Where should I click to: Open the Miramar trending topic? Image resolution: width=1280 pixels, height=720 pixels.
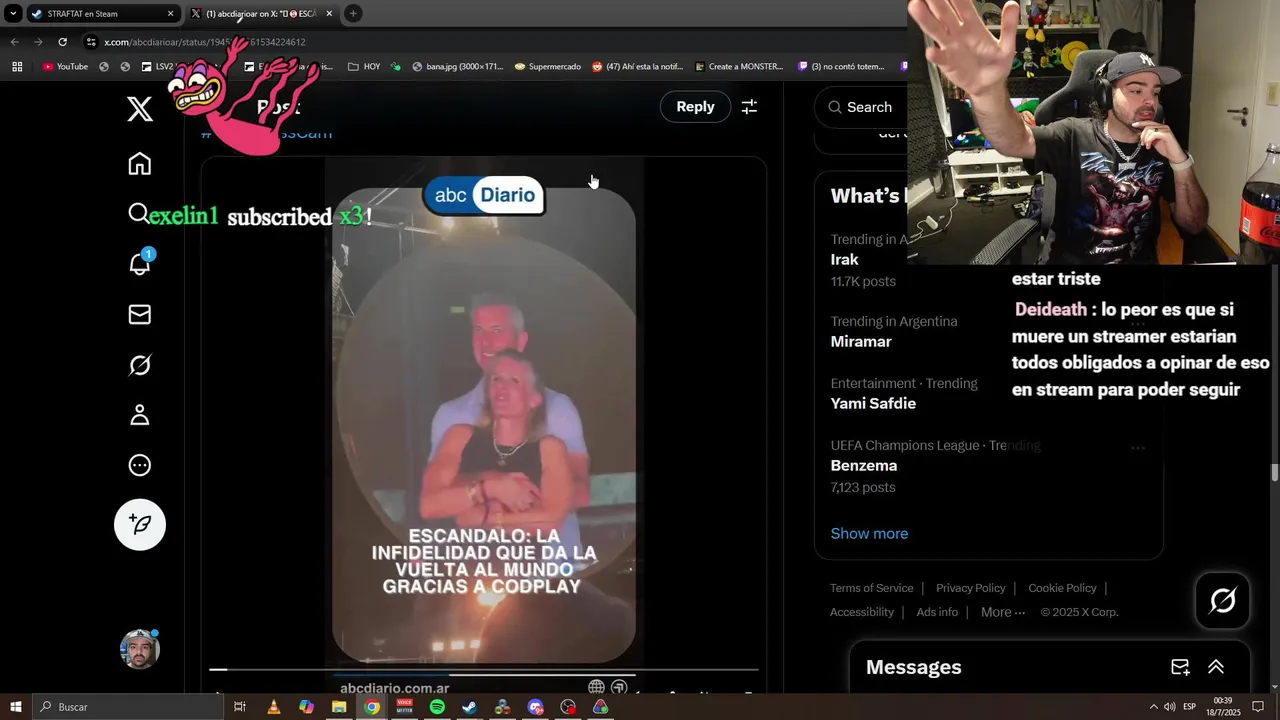[861, 342]
